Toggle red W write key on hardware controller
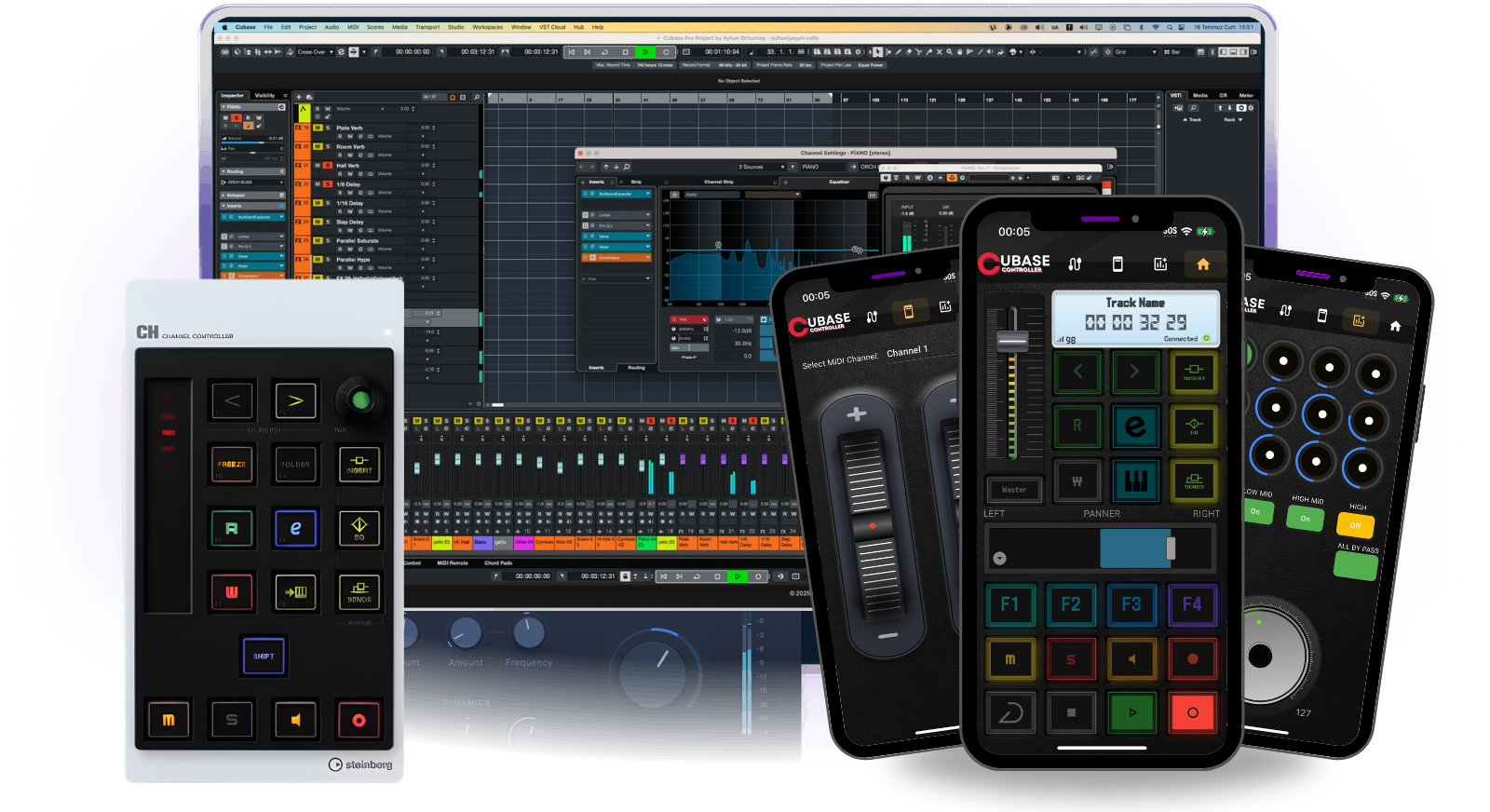Screen dimensions: 1490x812 232,591
